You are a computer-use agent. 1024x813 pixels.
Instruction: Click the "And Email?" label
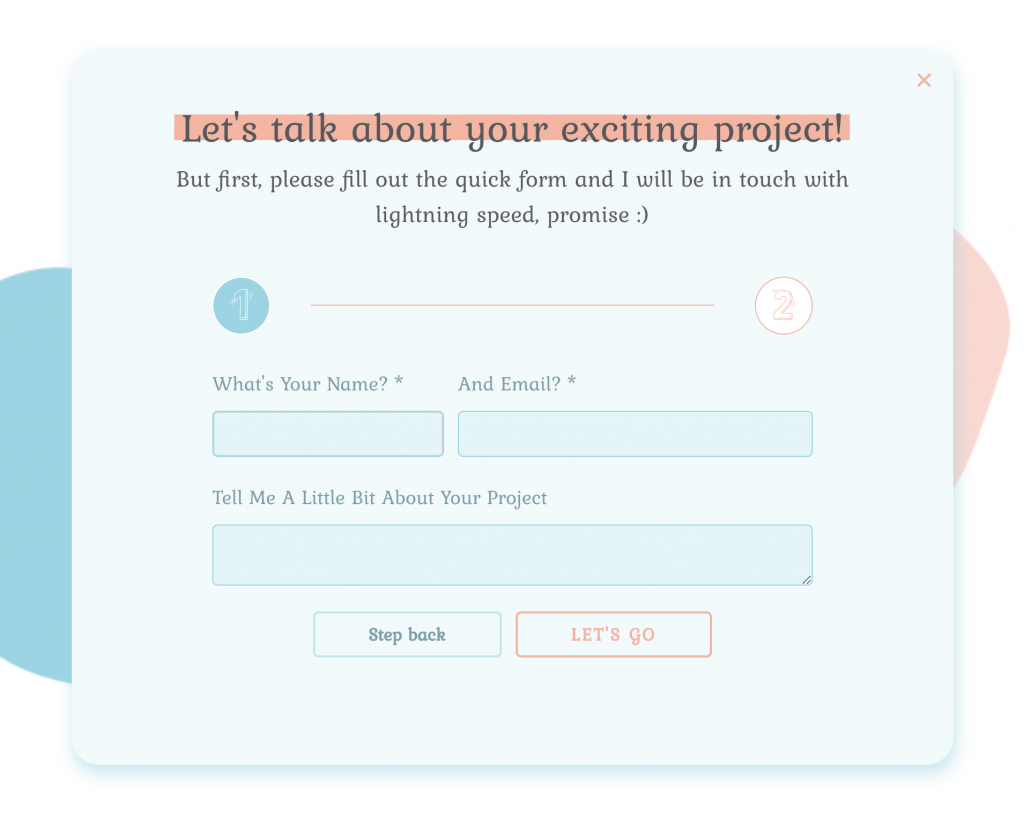[509, 384]
